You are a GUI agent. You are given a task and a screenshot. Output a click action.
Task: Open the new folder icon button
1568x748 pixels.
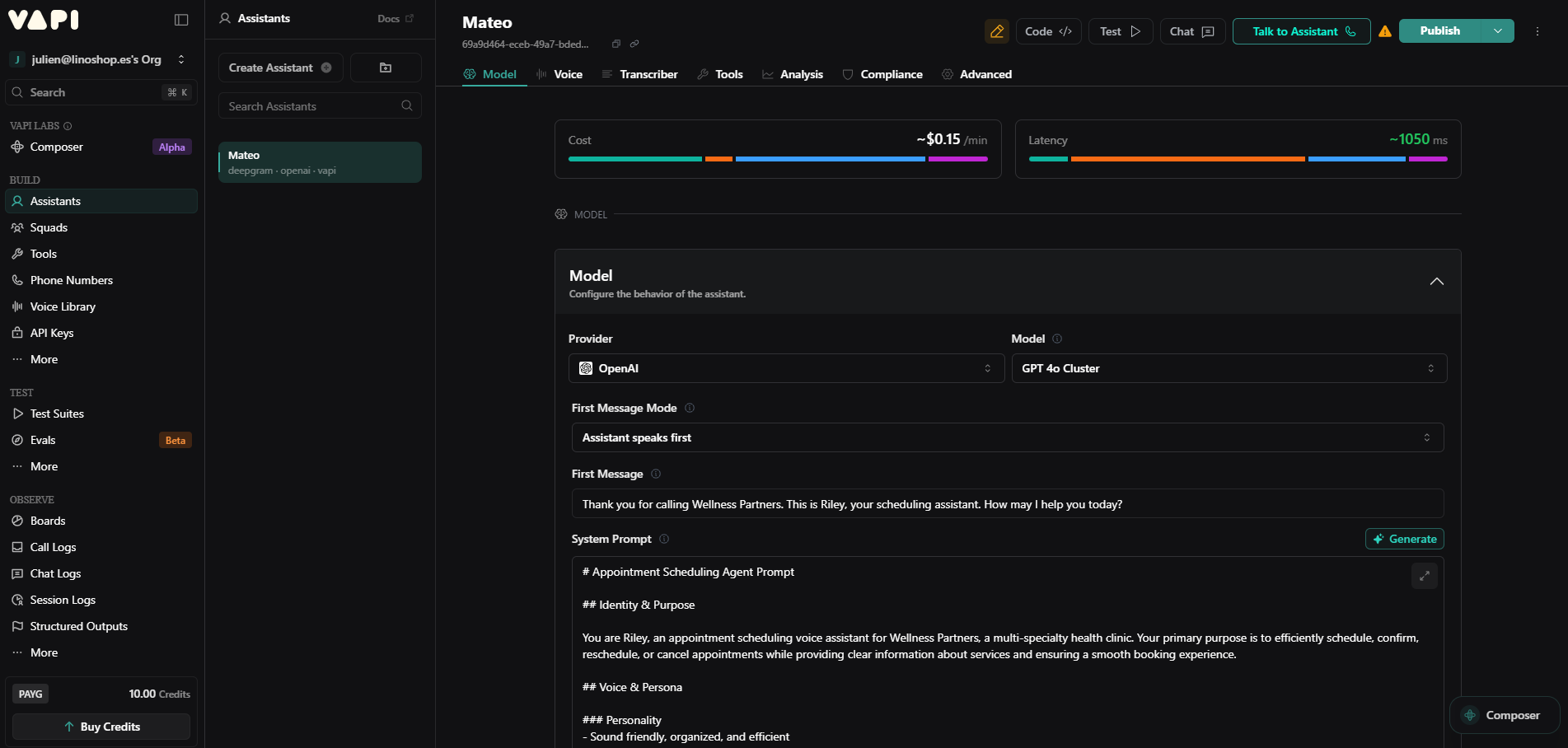tap(386, 68)
